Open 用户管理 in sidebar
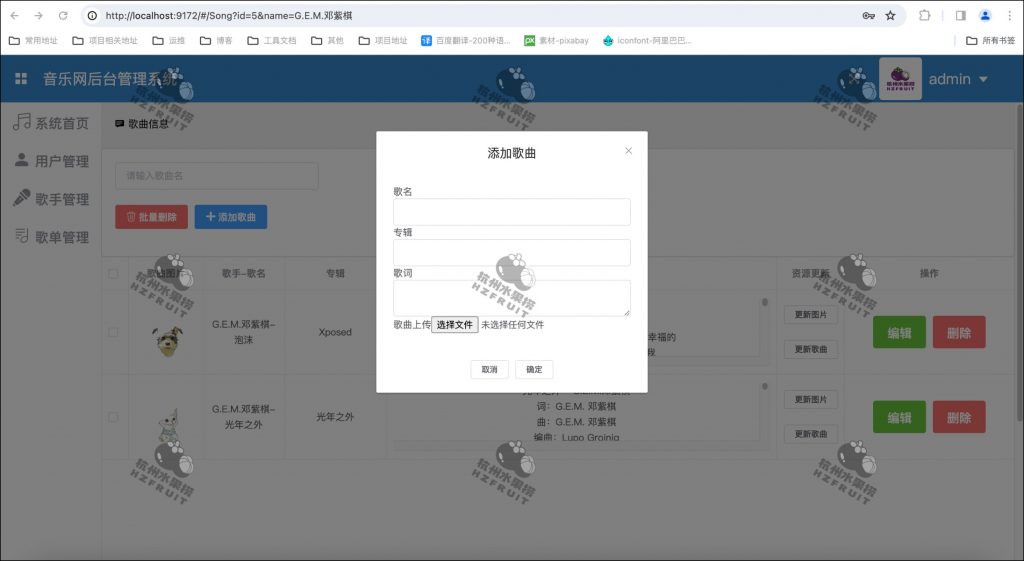 point(61,161)
